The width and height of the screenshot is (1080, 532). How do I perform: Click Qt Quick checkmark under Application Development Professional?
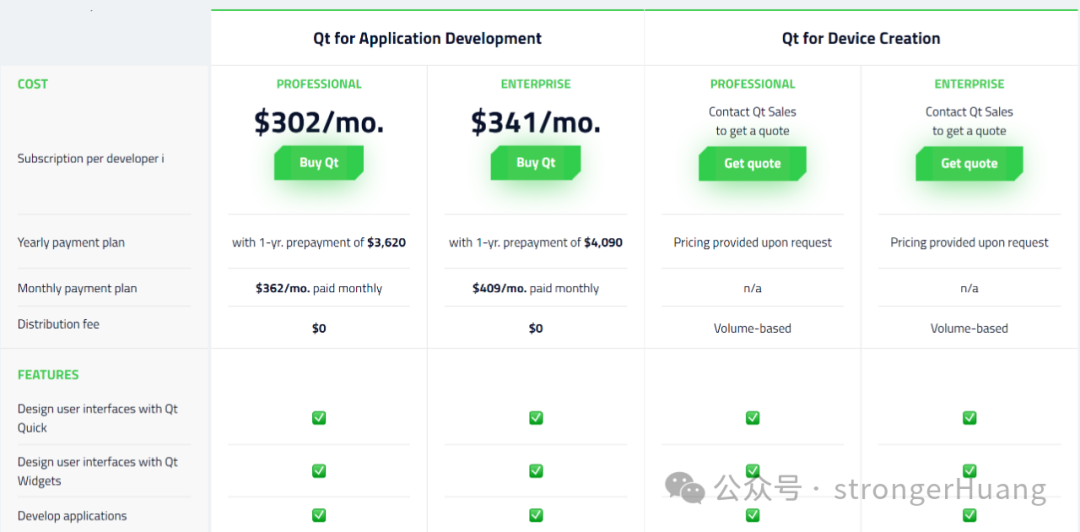pyautogui.click(x=319, y=418)
